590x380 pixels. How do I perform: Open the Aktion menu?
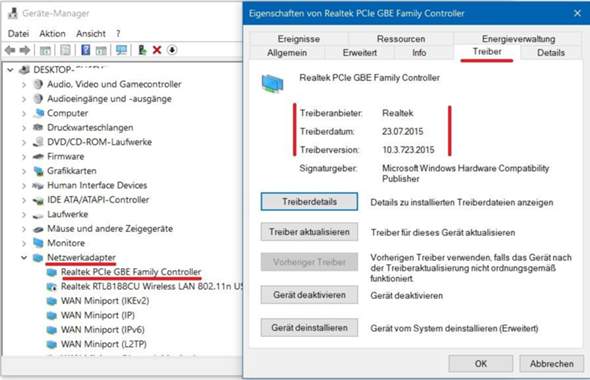click(x=52, y=34)
